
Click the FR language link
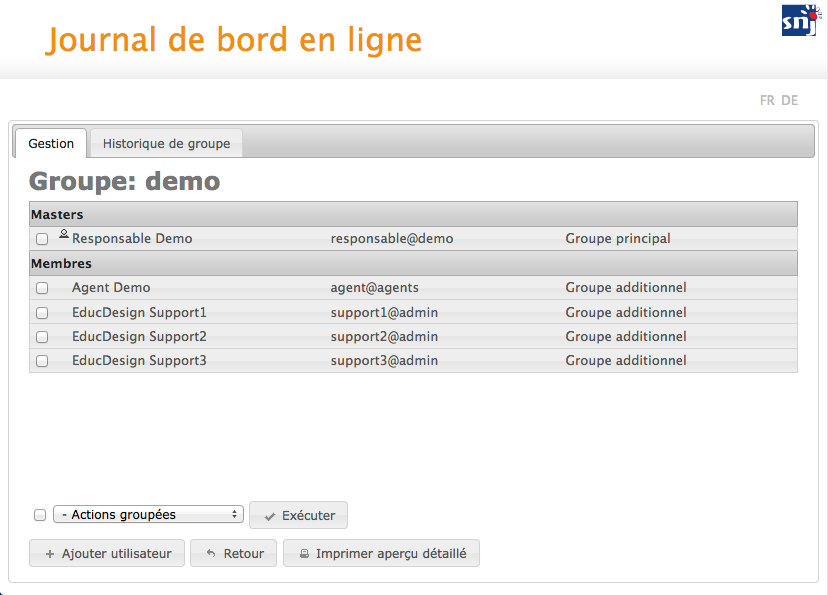pyautogui.click(x=768, y=100)
